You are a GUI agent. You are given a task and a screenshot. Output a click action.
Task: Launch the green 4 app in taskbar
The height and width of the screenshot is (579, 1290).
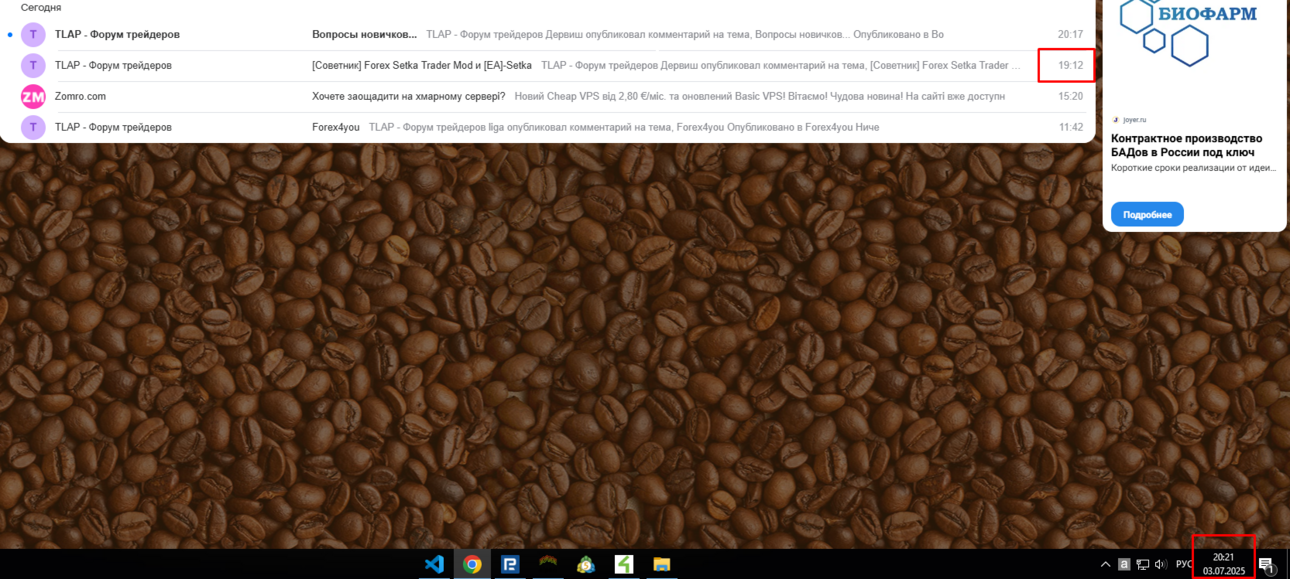coord(624,564)
